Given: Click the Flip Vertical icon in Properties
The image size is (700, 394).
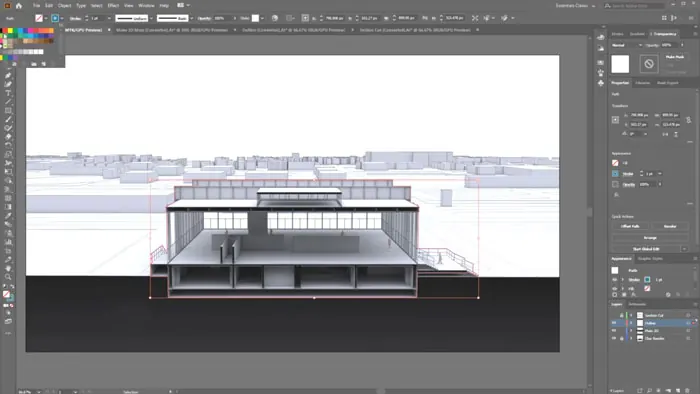Looking at the screenshot, I should click(676, 134).
